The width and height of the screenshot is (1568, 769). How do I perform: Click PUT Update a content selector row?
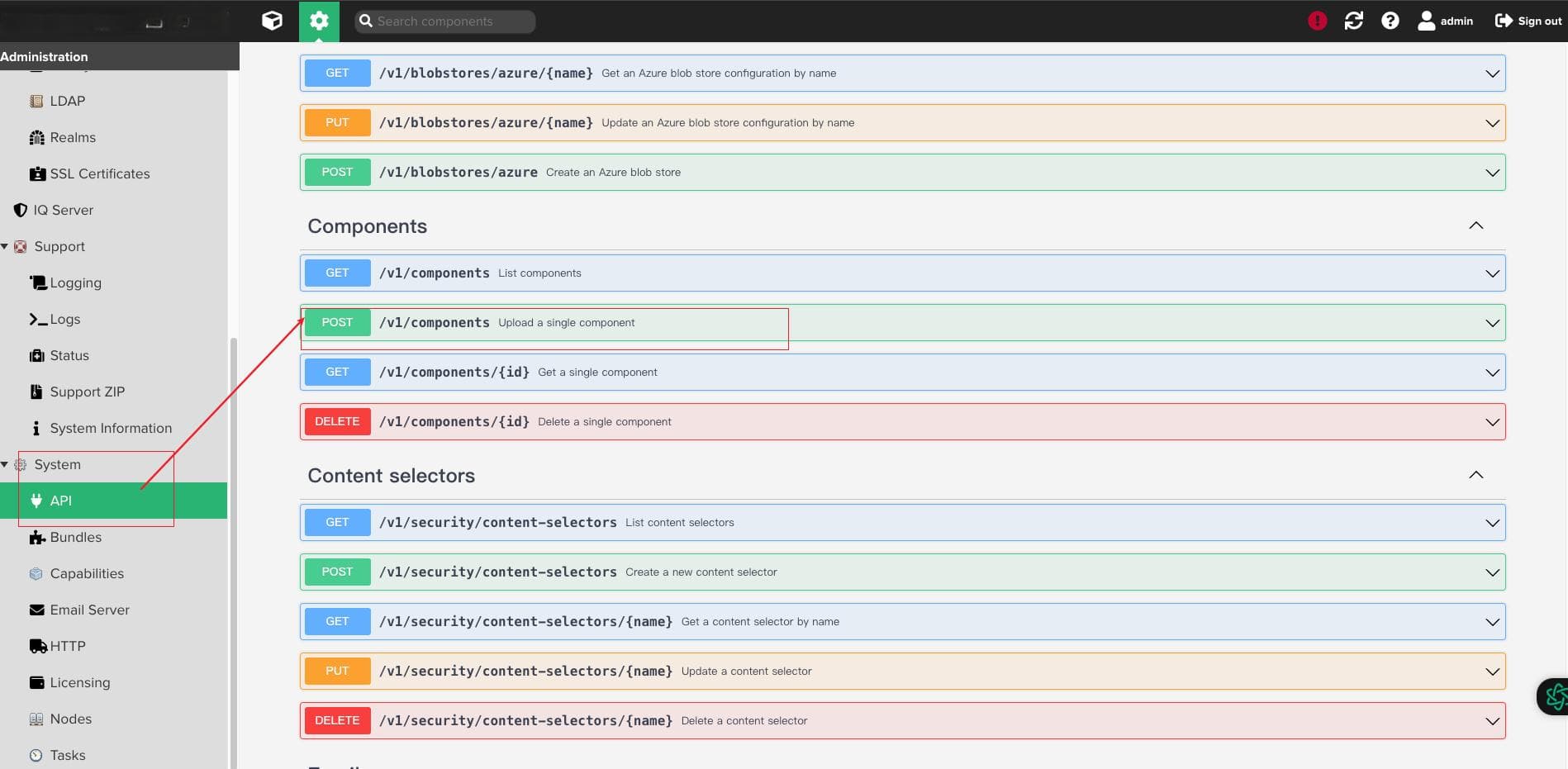(902, 671)
